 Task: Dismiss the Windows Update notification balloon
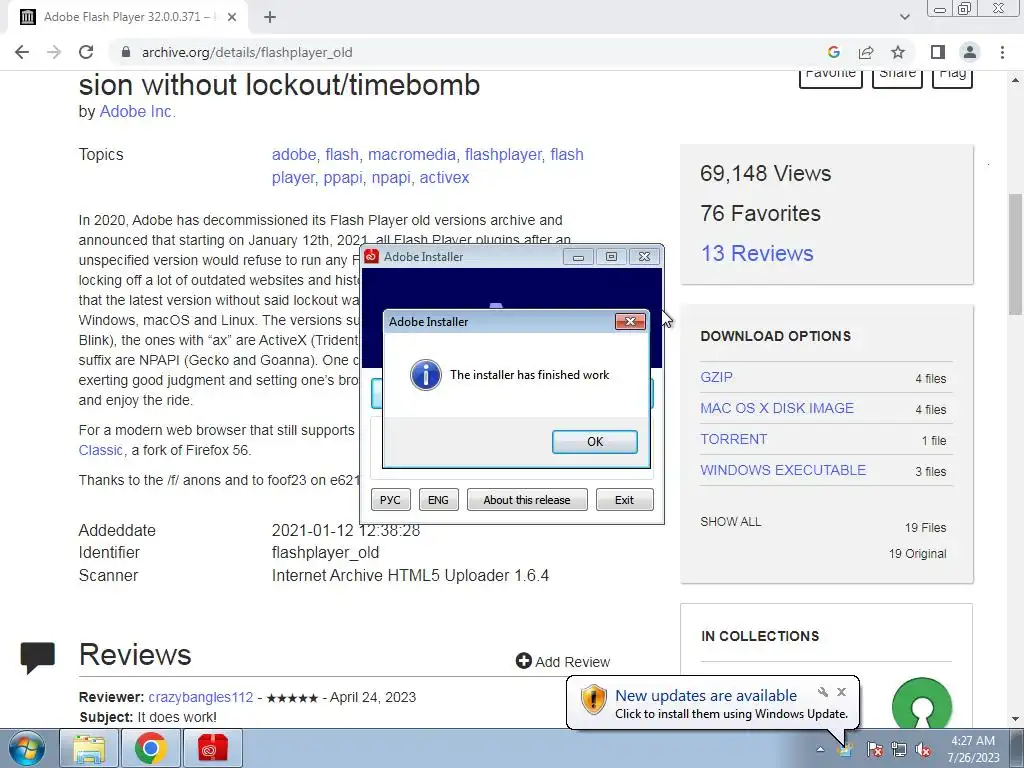click(841, 692)
